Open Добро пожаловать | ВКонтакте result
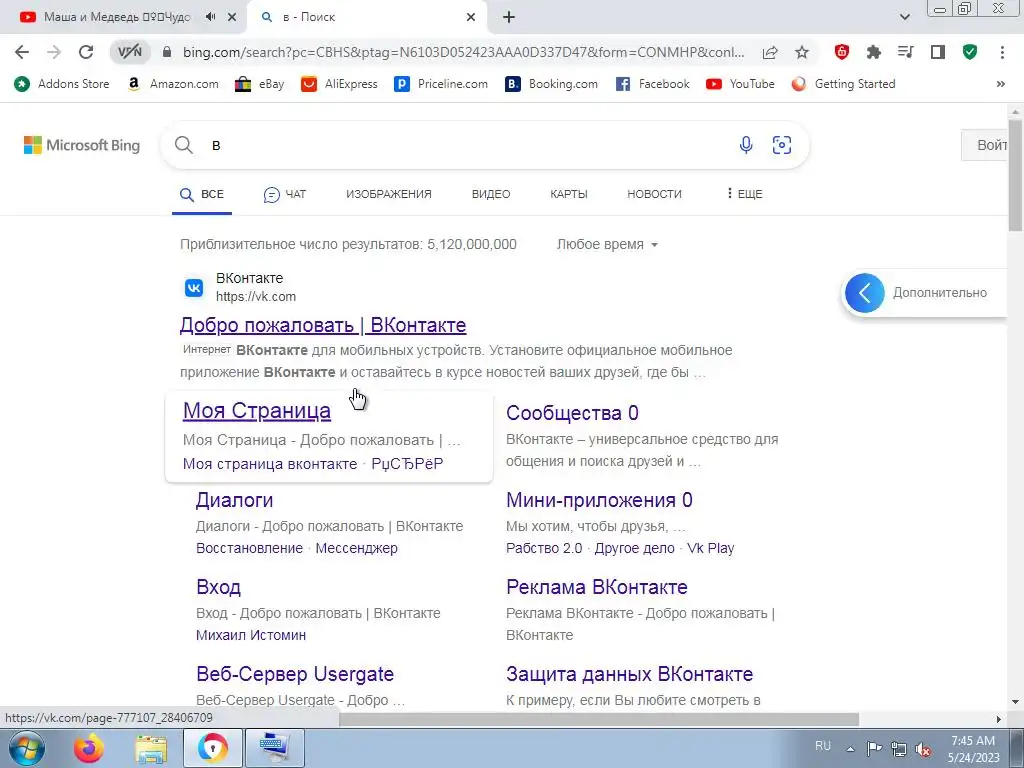 click(323, 325)
